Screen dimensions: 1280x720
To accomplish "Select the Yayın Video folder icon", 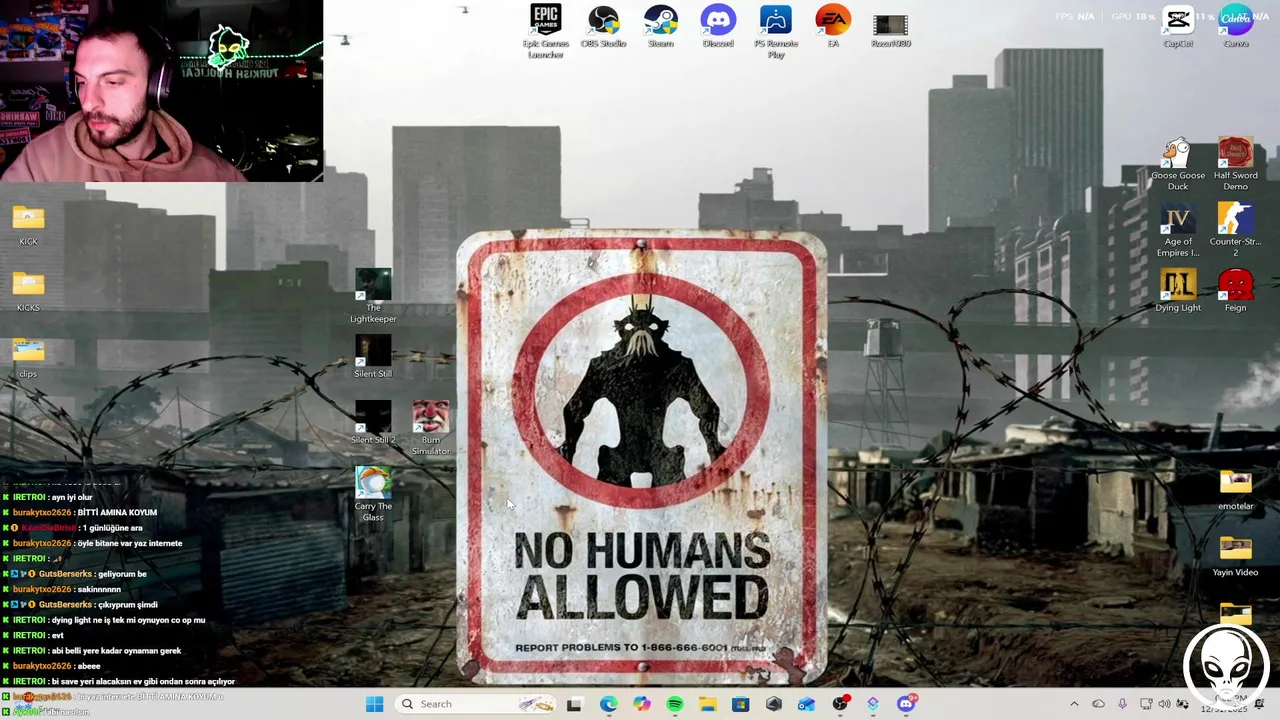I will tap(1236, 556).
